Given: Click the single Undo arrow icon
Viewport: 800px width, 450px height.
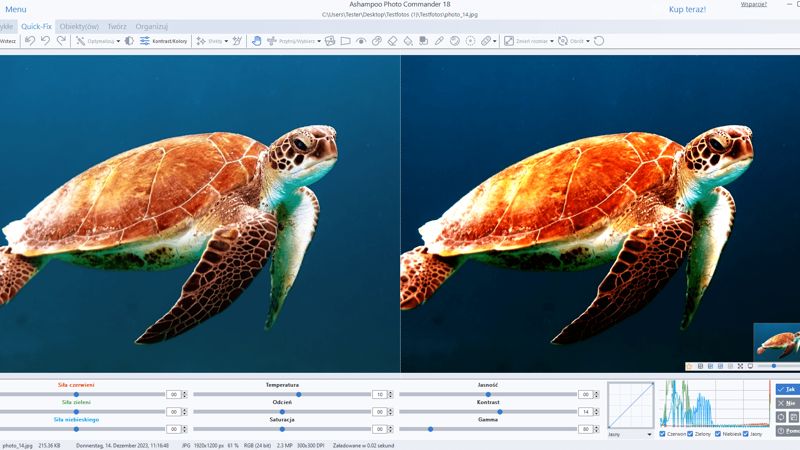Looking at the screenshot, I should pyautogui.click(x=45, y=41).
